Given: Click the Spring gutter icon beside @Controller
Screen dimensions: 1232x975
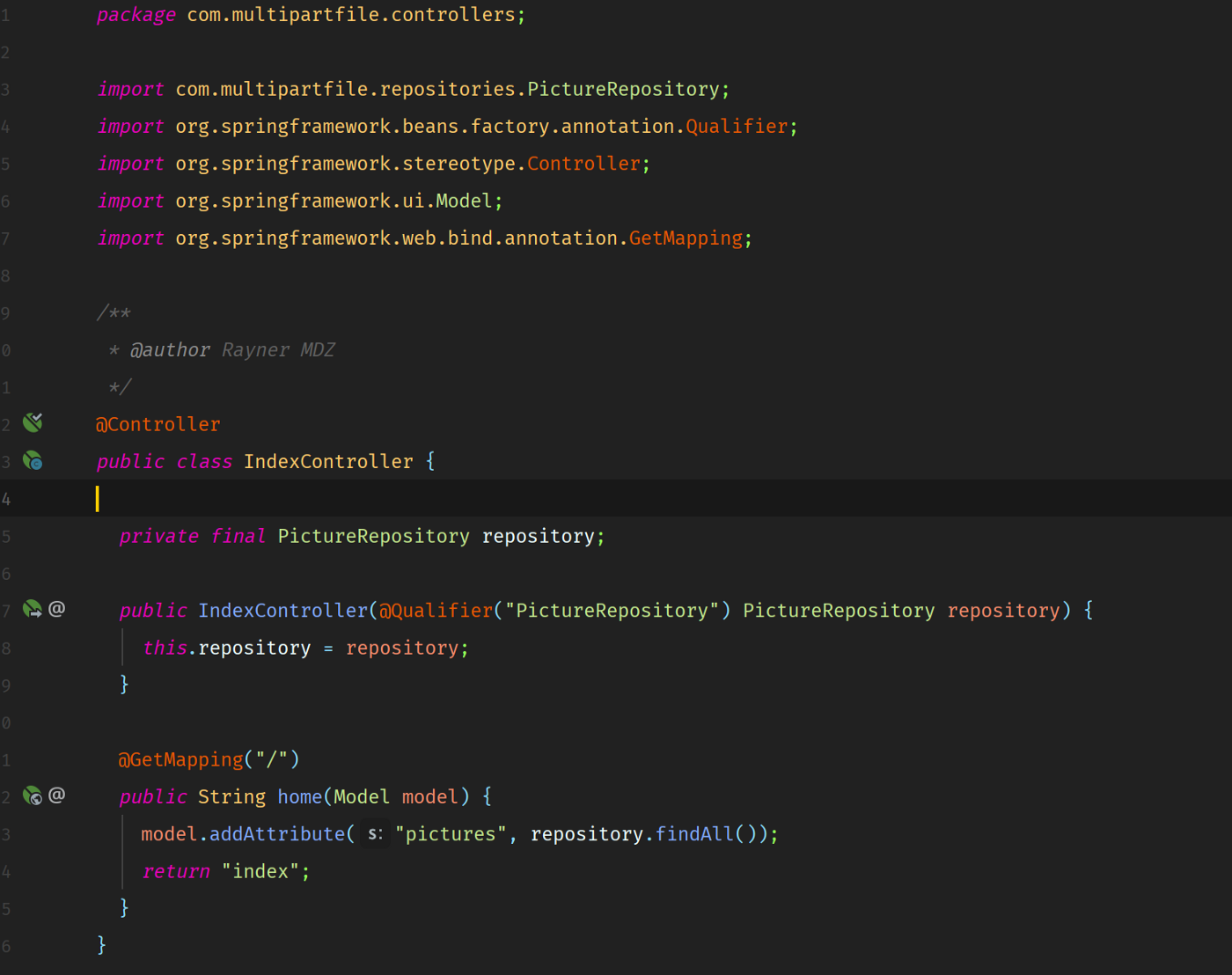Looking at the screenshot, I should pos(33,423).
